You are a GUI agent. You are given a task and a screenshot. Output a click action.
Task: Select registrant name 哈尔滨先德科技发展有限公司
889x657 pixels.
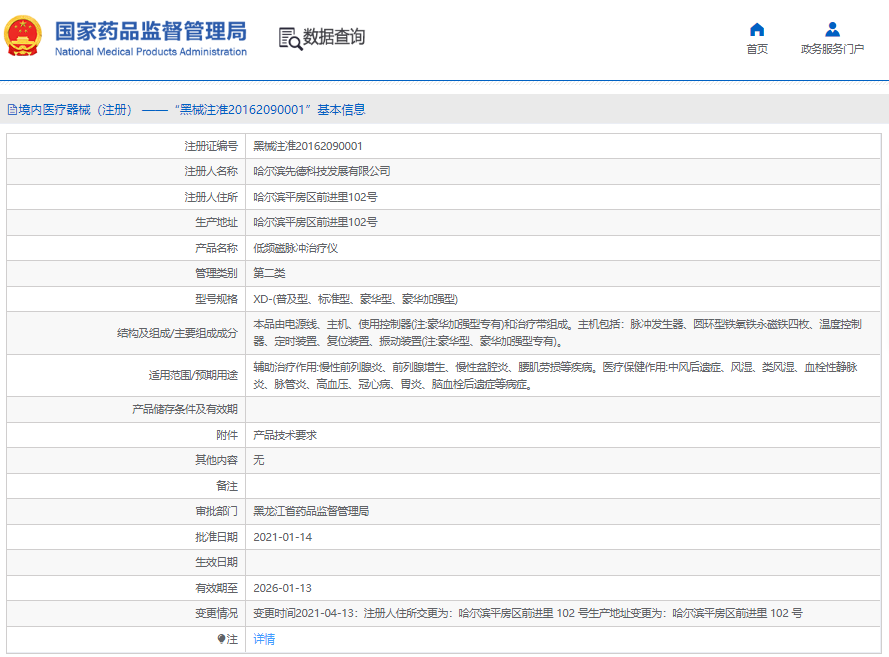pos(321,171)
